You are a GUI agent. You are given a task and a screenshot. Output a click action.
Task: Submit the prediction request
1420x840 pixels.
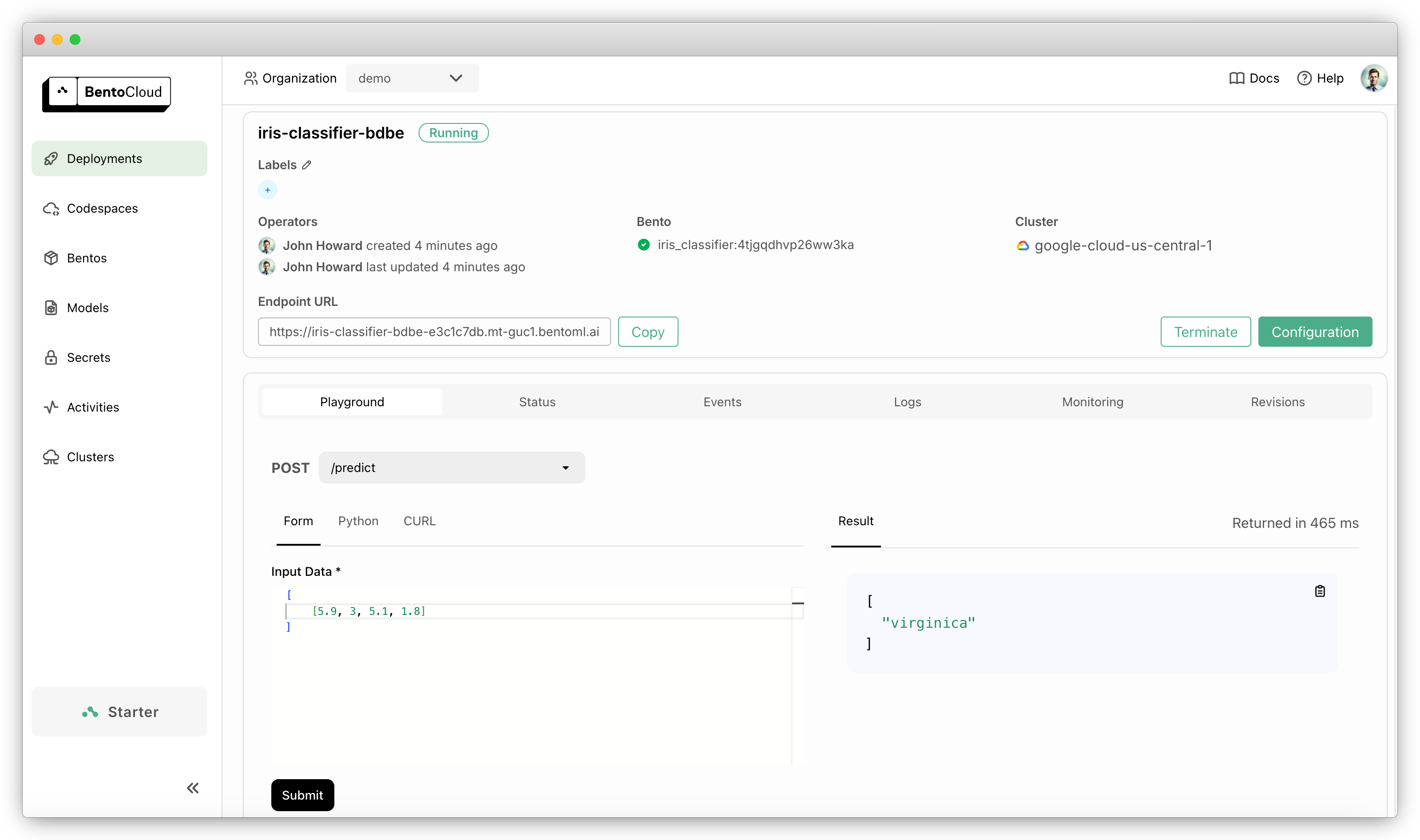point(302,795)
